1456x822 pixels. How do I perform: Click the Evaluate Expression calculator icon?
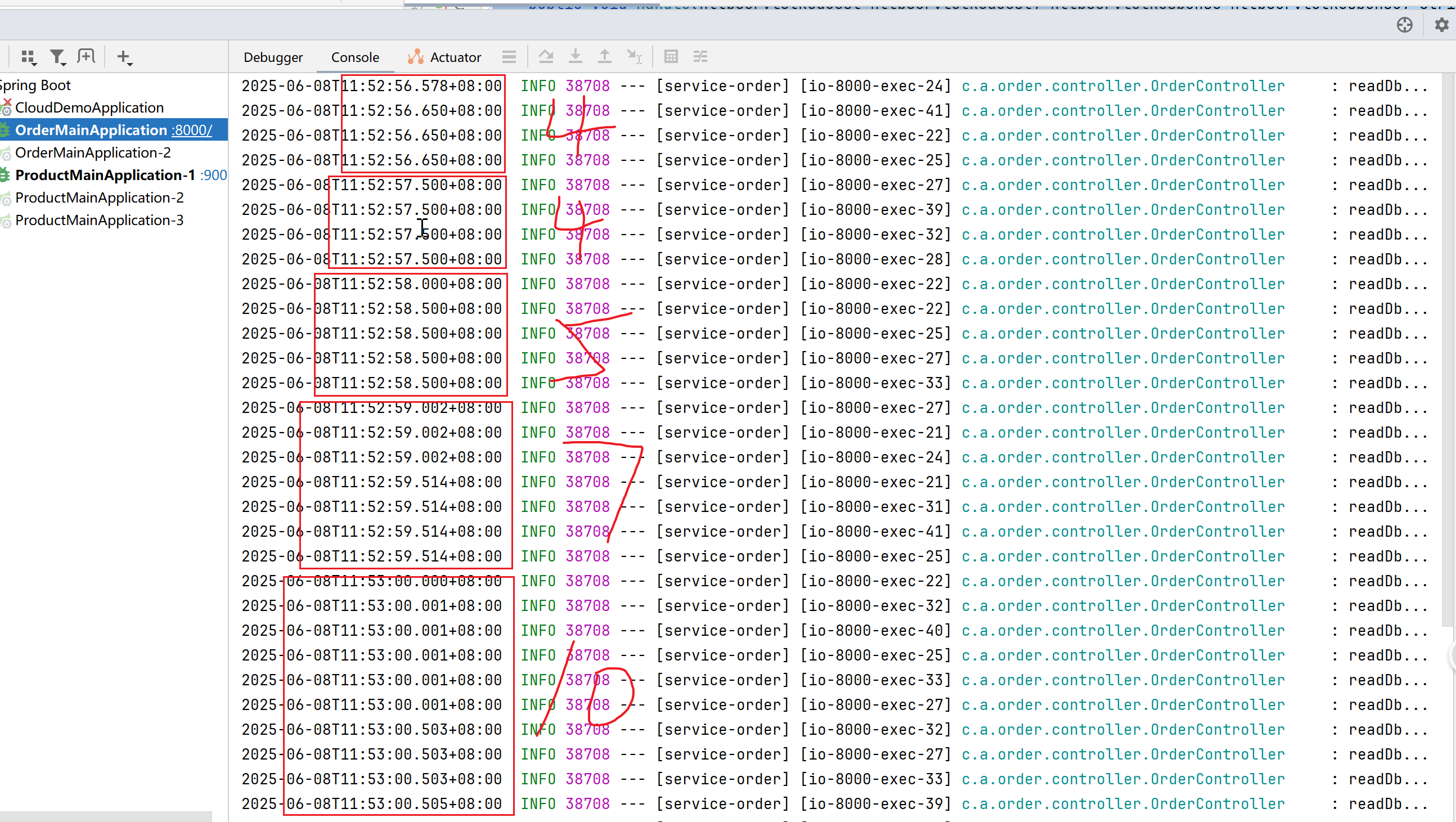point(671,56)
